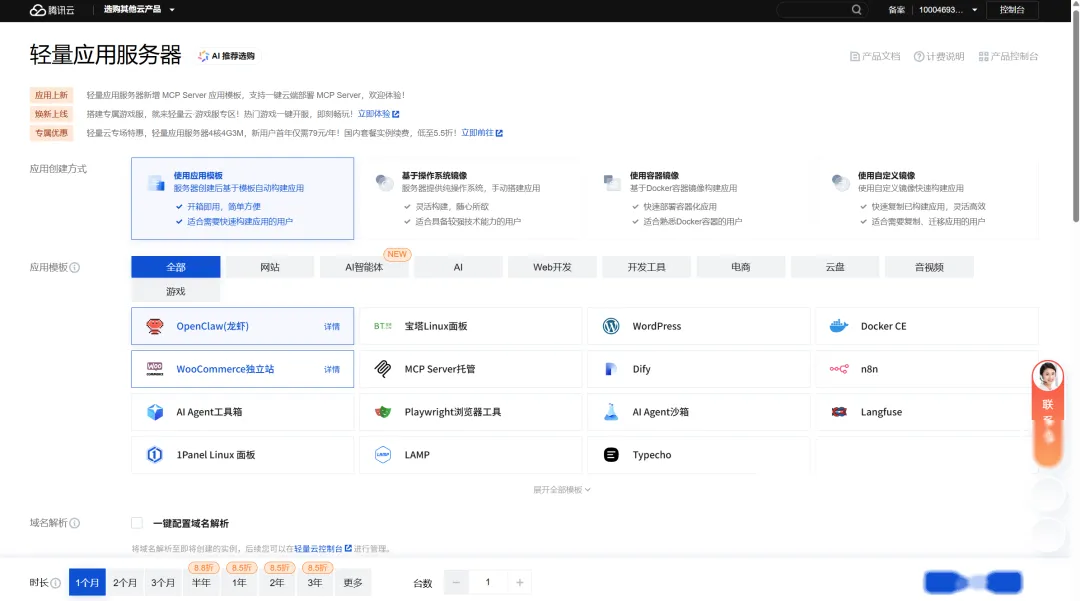The width and height of the screenshot is (1080, 601).
Task: Increase server count with plus button
Action: pyautogui.click(x=519, y=582)
